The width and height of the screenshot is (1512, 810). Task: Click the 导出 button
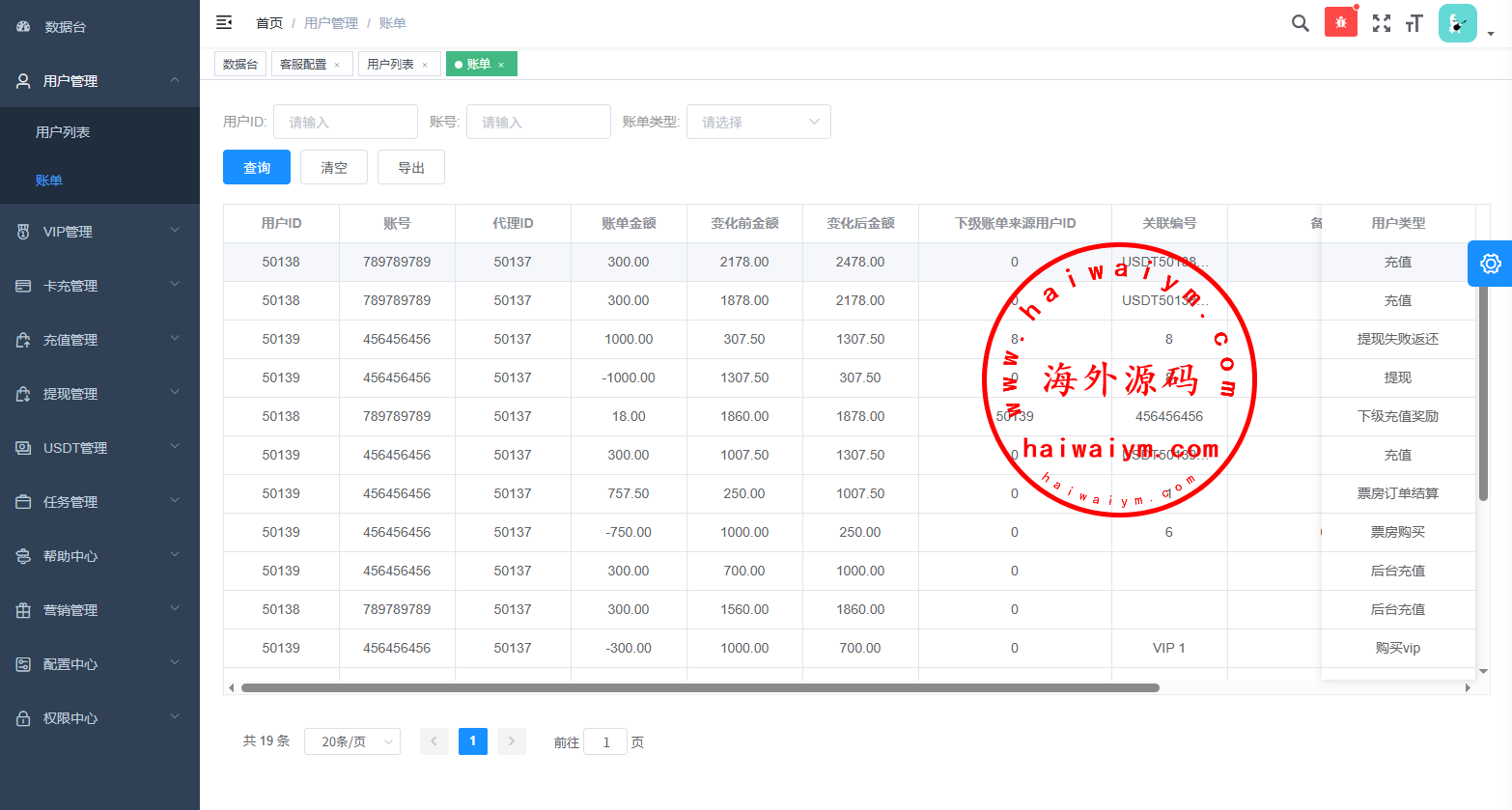[x=411, y=167]
